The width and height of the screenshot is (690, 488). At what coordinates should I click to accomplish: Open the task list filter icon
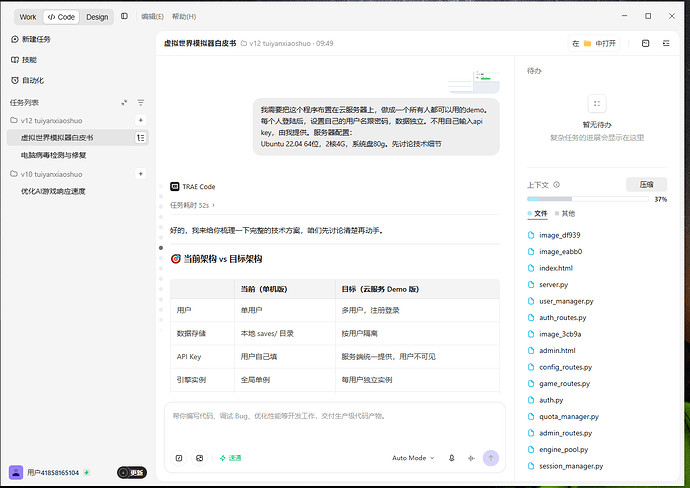pyautogui.click(x=140, y=103)
